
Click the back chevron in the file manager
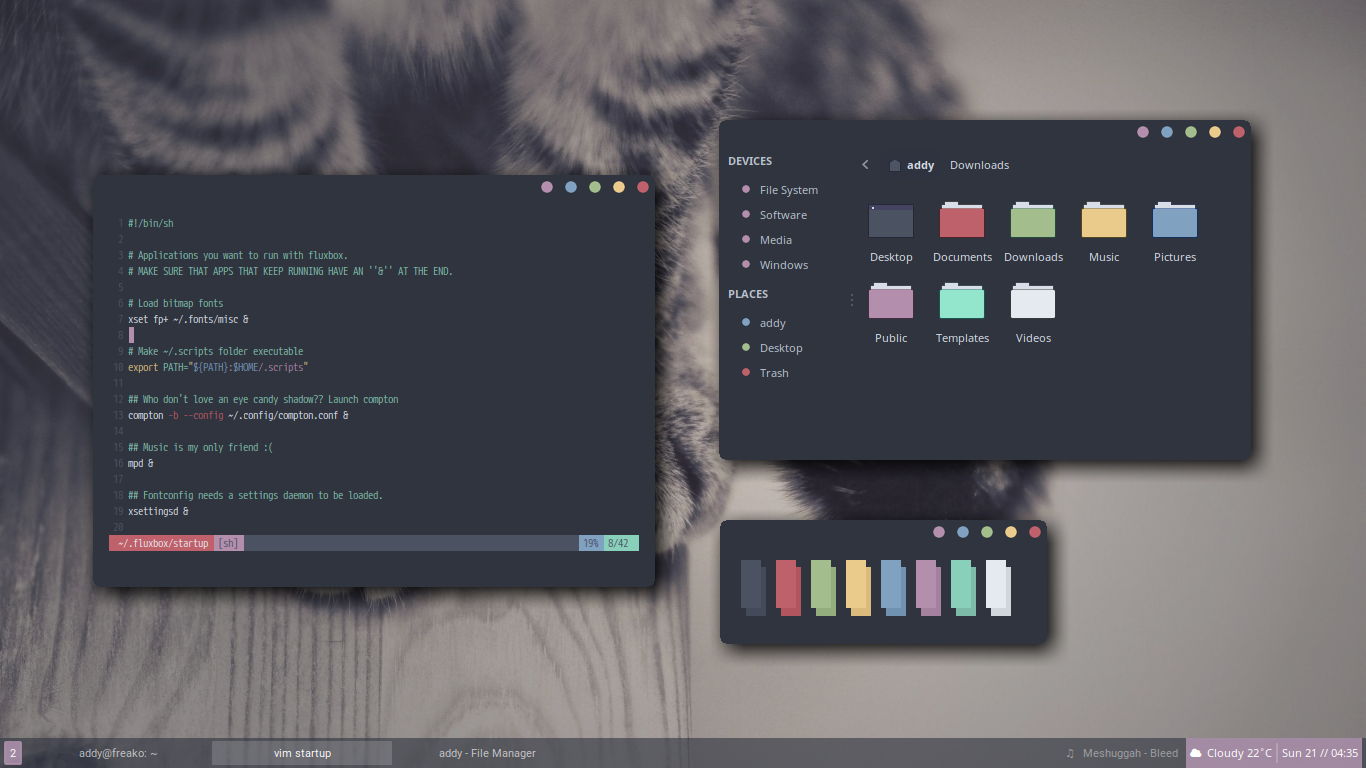pos(865,164)
